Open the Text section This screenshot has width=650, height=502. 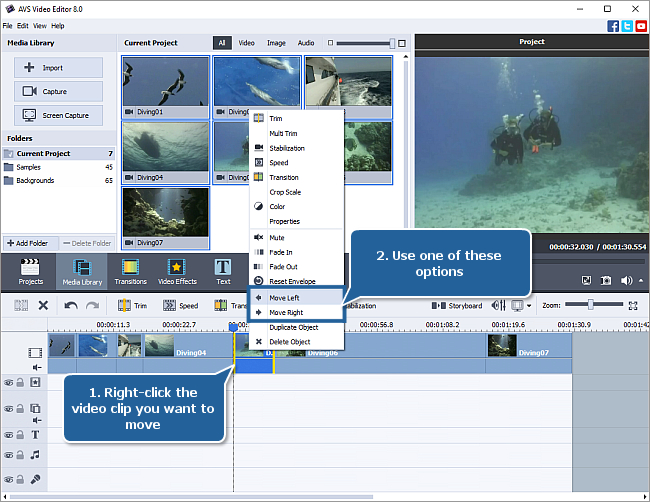tap(223, 272)
